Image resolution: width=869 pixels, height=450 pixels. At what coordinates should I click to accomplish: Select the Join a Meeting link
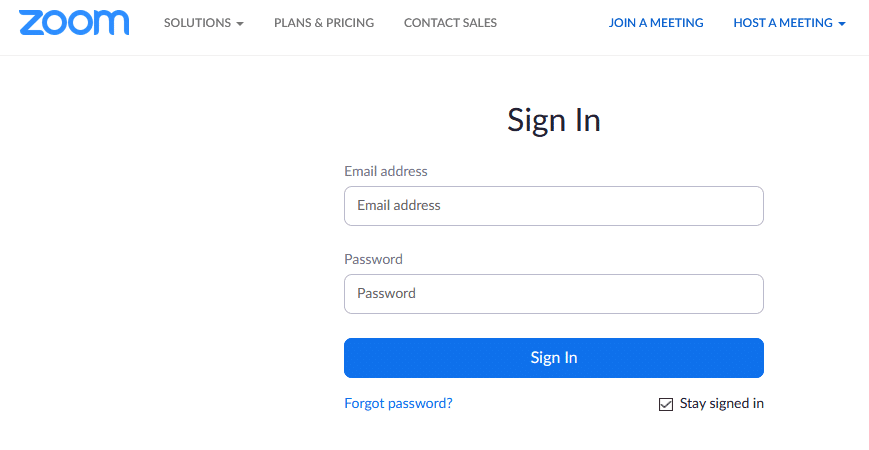pos(656,23)
